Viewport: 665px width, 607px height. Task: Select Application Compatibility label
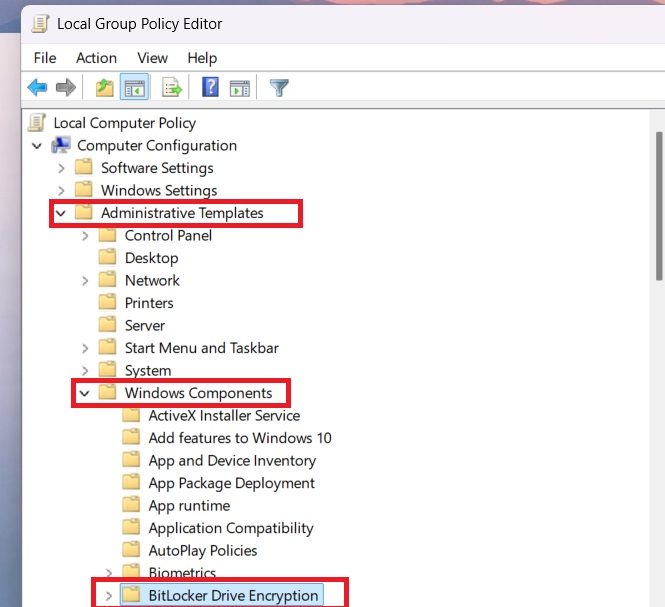tap(231, 528)
